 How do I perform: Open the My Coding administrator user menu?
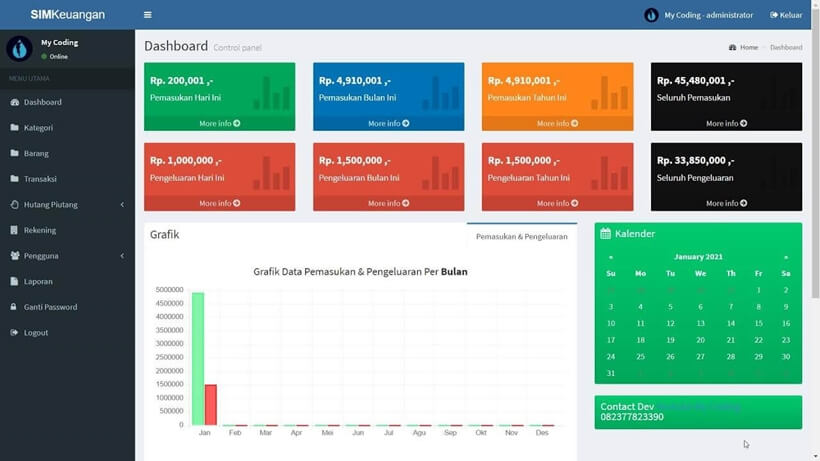[699, 15]
